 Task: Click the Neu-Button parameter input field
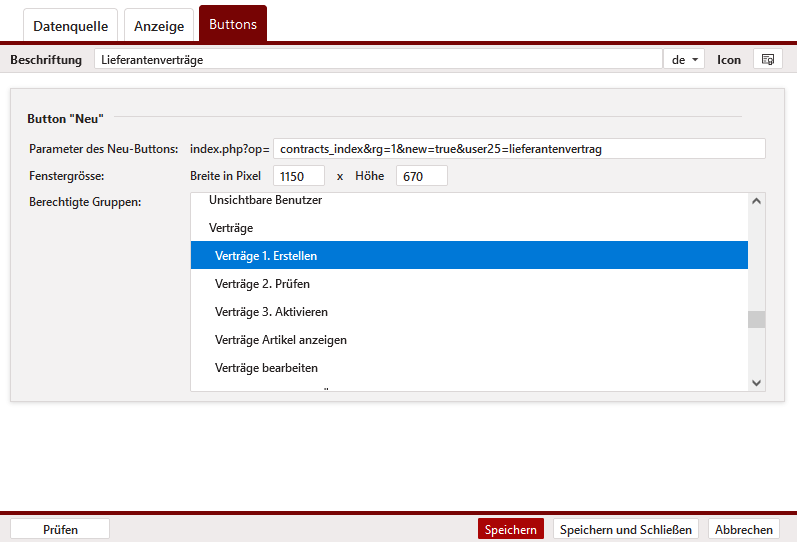coord(519,149)
